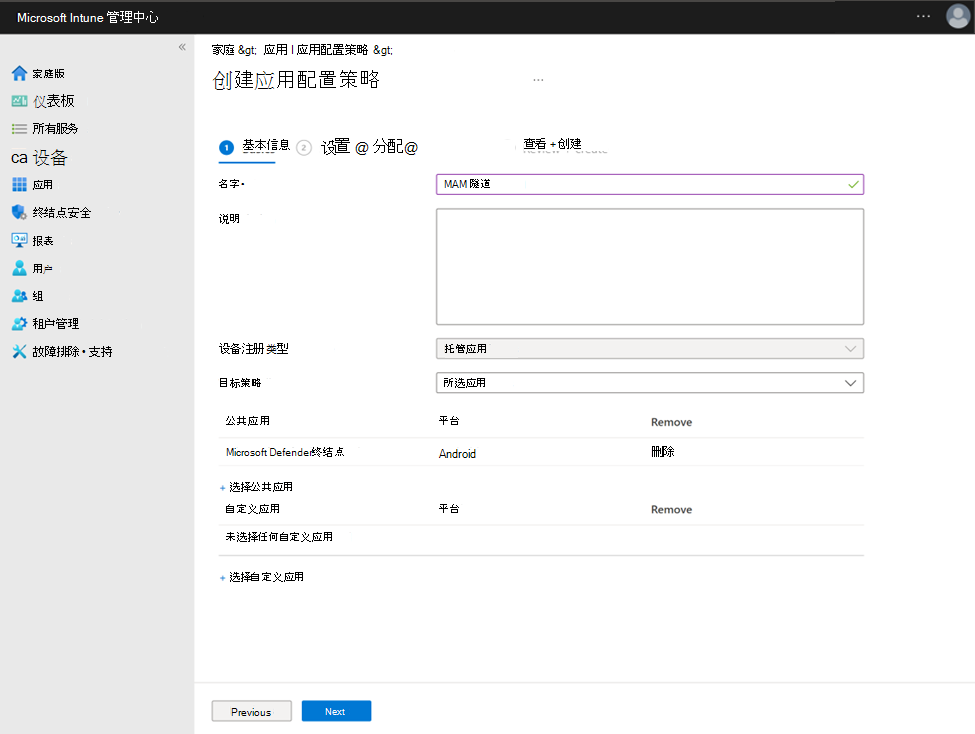The image size is (975, 734).
Task: Click the 说明 description text area
Action: pos(650,266)
